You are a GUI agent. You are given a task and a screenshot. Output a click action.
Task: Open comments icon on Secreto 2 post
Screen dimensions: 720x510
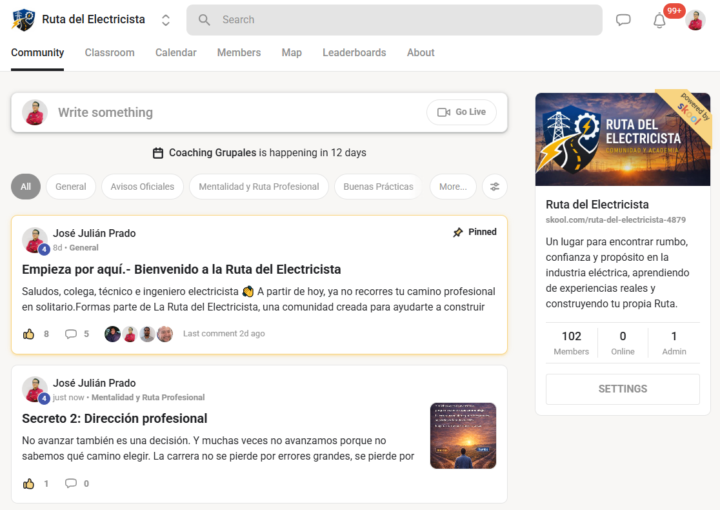[71, 483]
